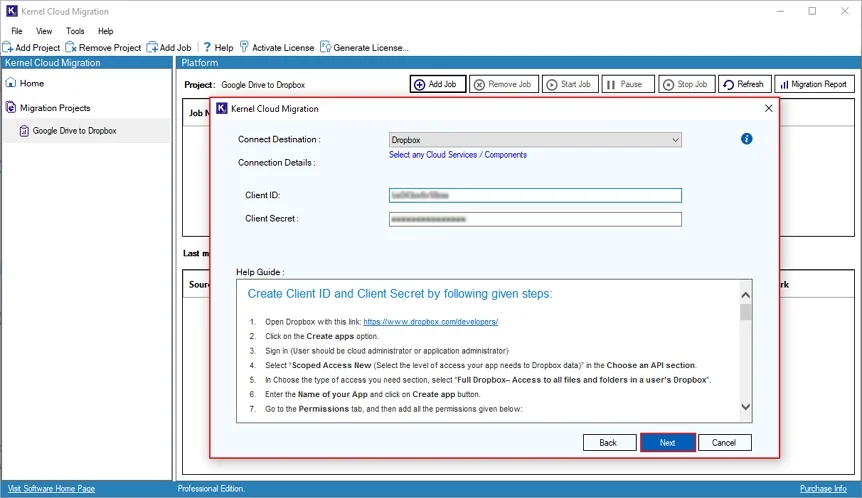The image size is (862, 498).
Task: Click the blue info icon in dialog
Action: 746,139
